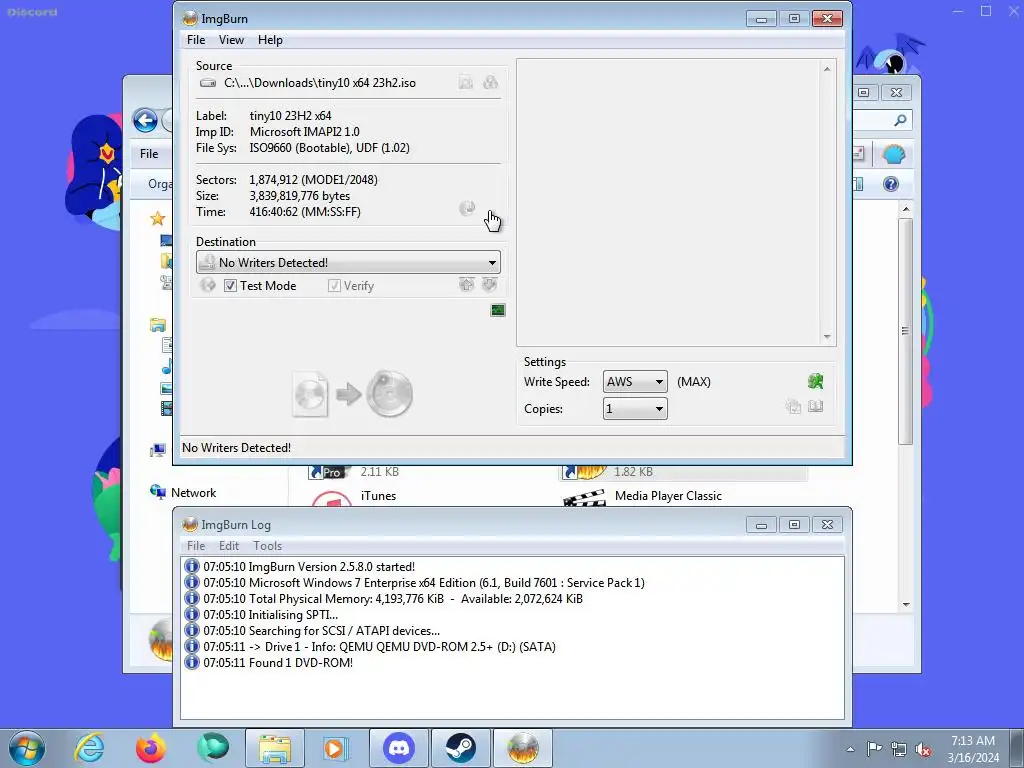Screen dimensions: 1024x768
Task: Toggle the Verify checkbox
Action: (x=334, y=285)
